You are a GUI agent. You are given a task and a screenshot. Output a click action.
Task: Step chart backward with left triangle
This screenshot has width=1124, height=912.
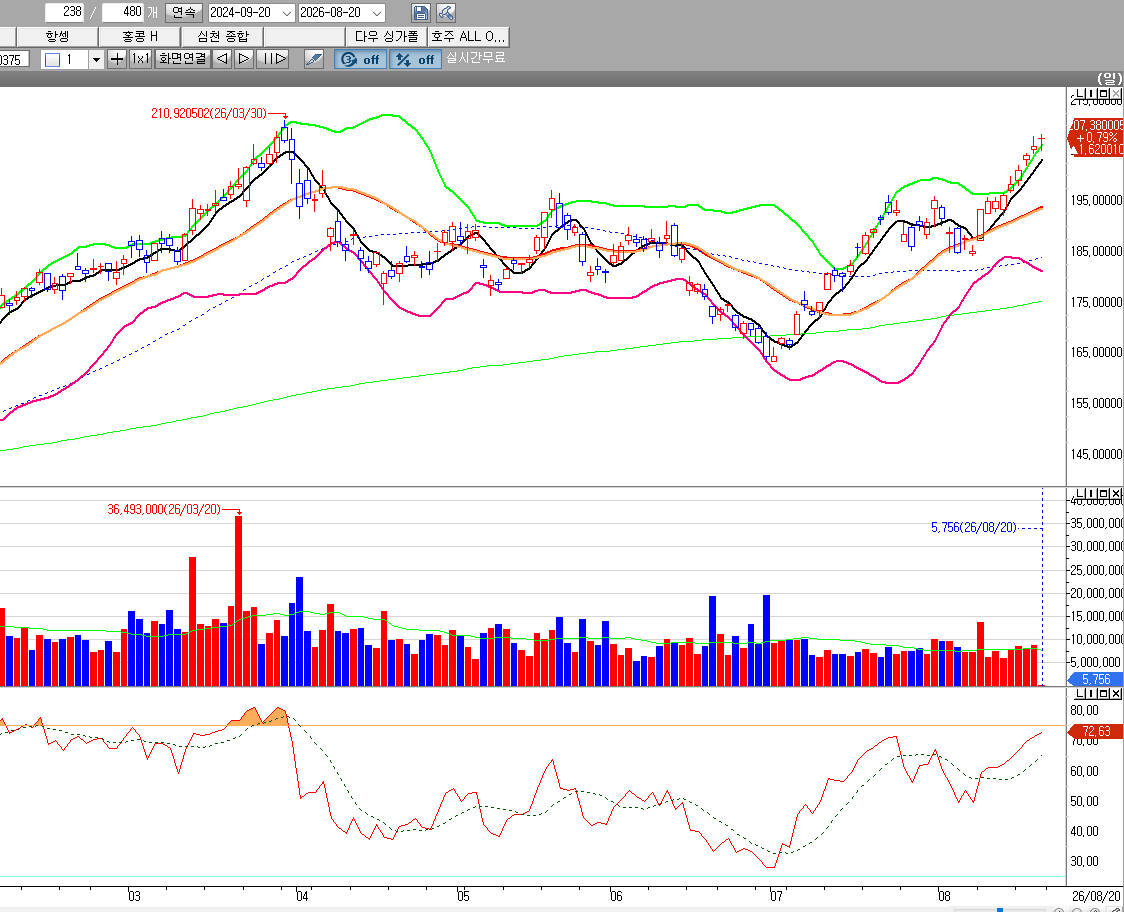[x=223, y=59]
